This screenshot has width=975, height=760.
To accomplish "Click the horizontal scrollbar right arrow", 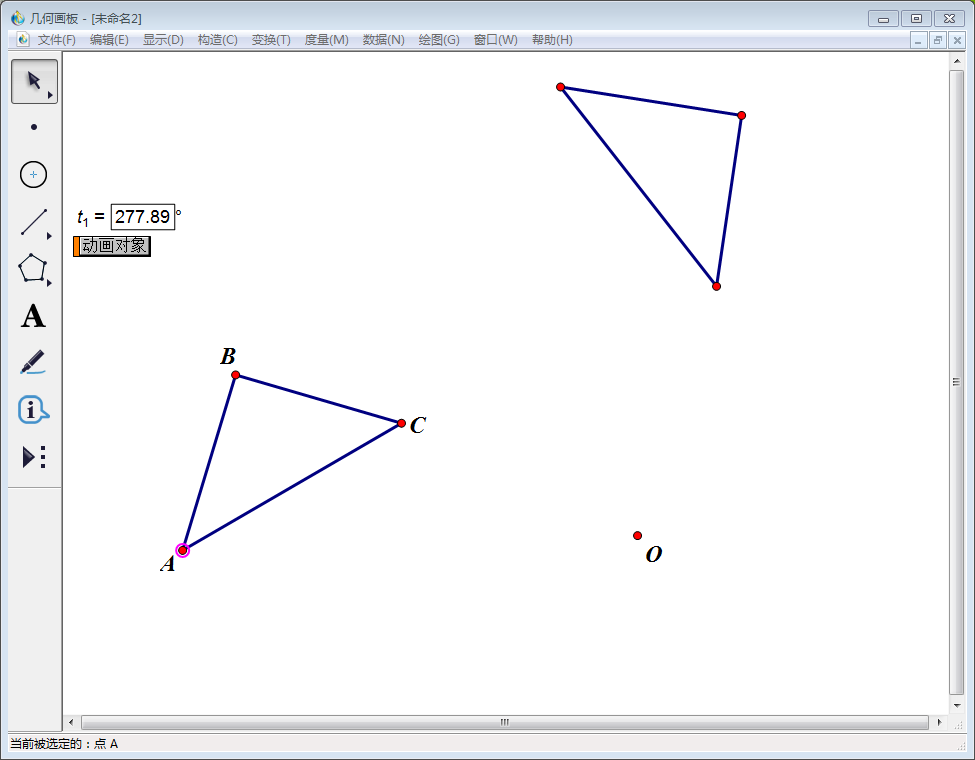I will (939, 722).
